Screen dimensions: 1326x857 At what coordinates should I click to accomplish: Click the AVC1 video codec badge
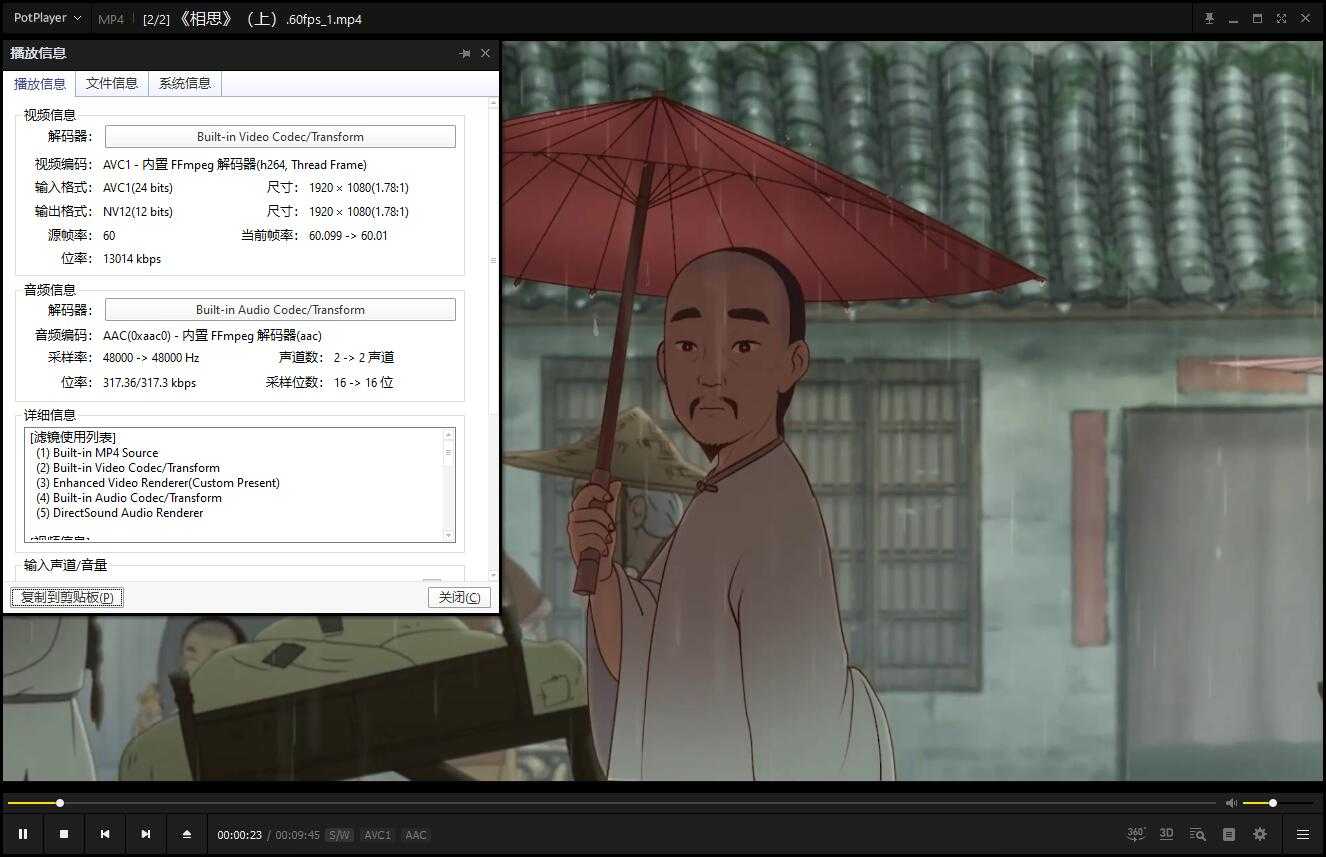[378, 835]
